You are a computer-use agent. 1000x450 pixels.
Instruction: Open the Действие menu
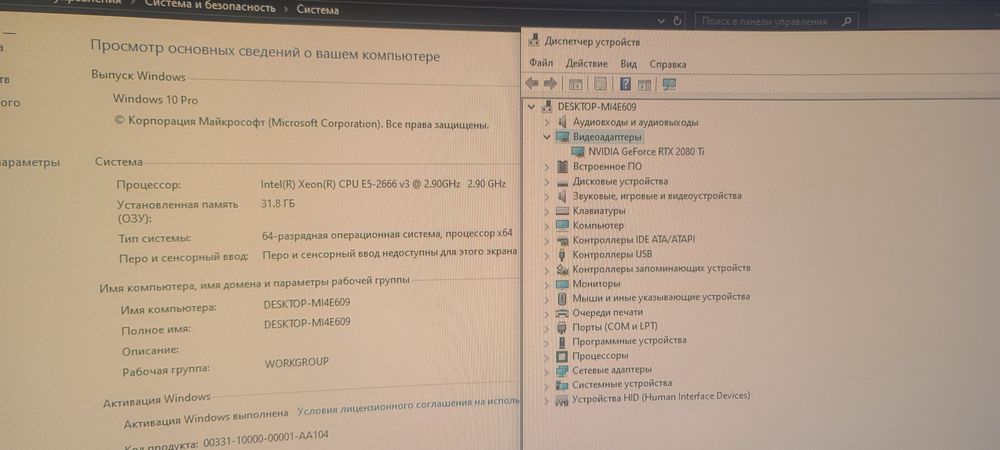pyautogui.click(x=587, y=64)
